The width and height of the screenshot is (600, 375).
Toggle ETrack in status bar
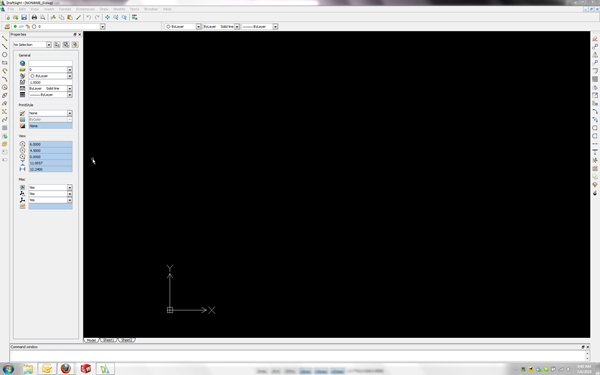tap(337, 371)
